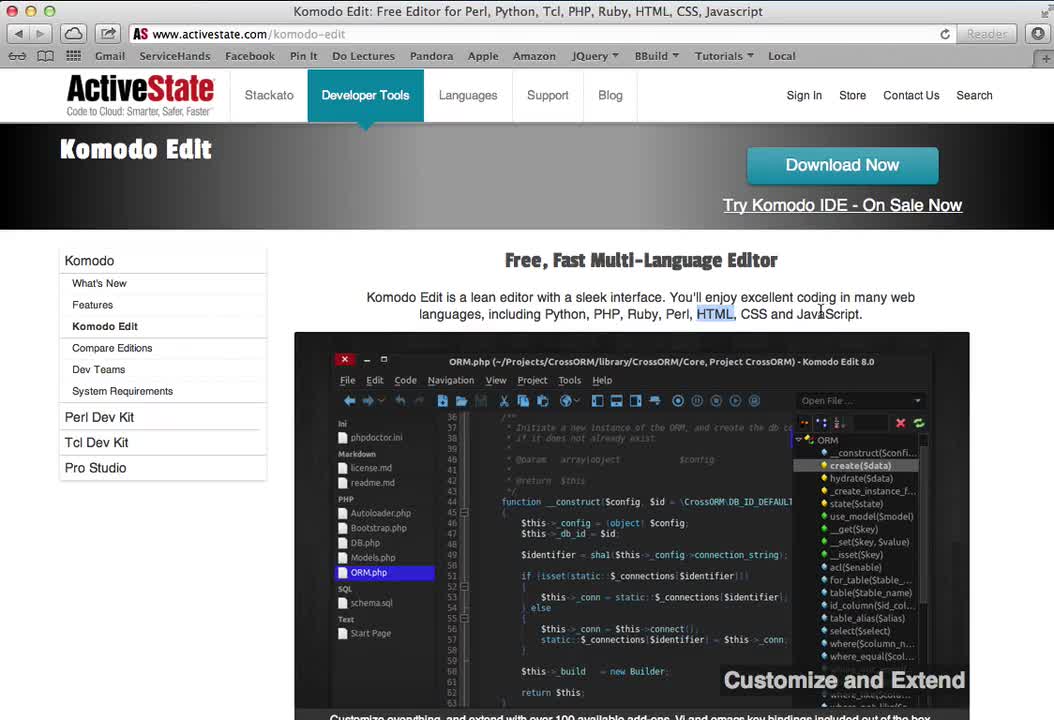The image size is (1054, 720).
Task: Open a new tab with the plus button
Action: [1045, 58]
